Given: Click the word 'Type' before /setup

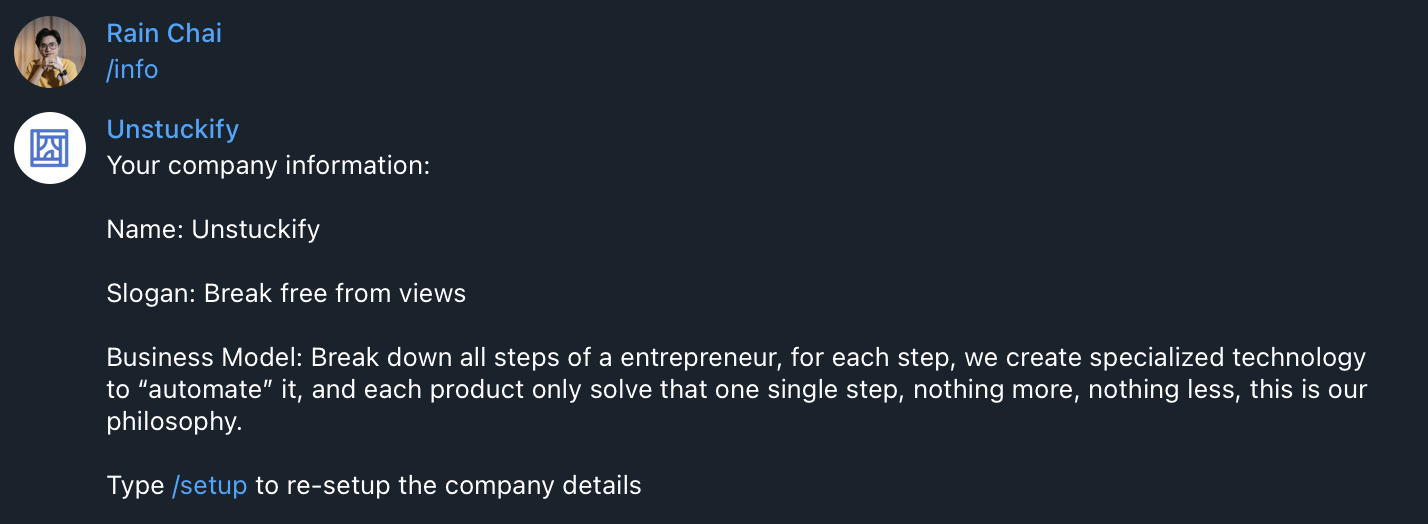Looking at the screenshot, I should pyautogui.click(x=135, y=486).
